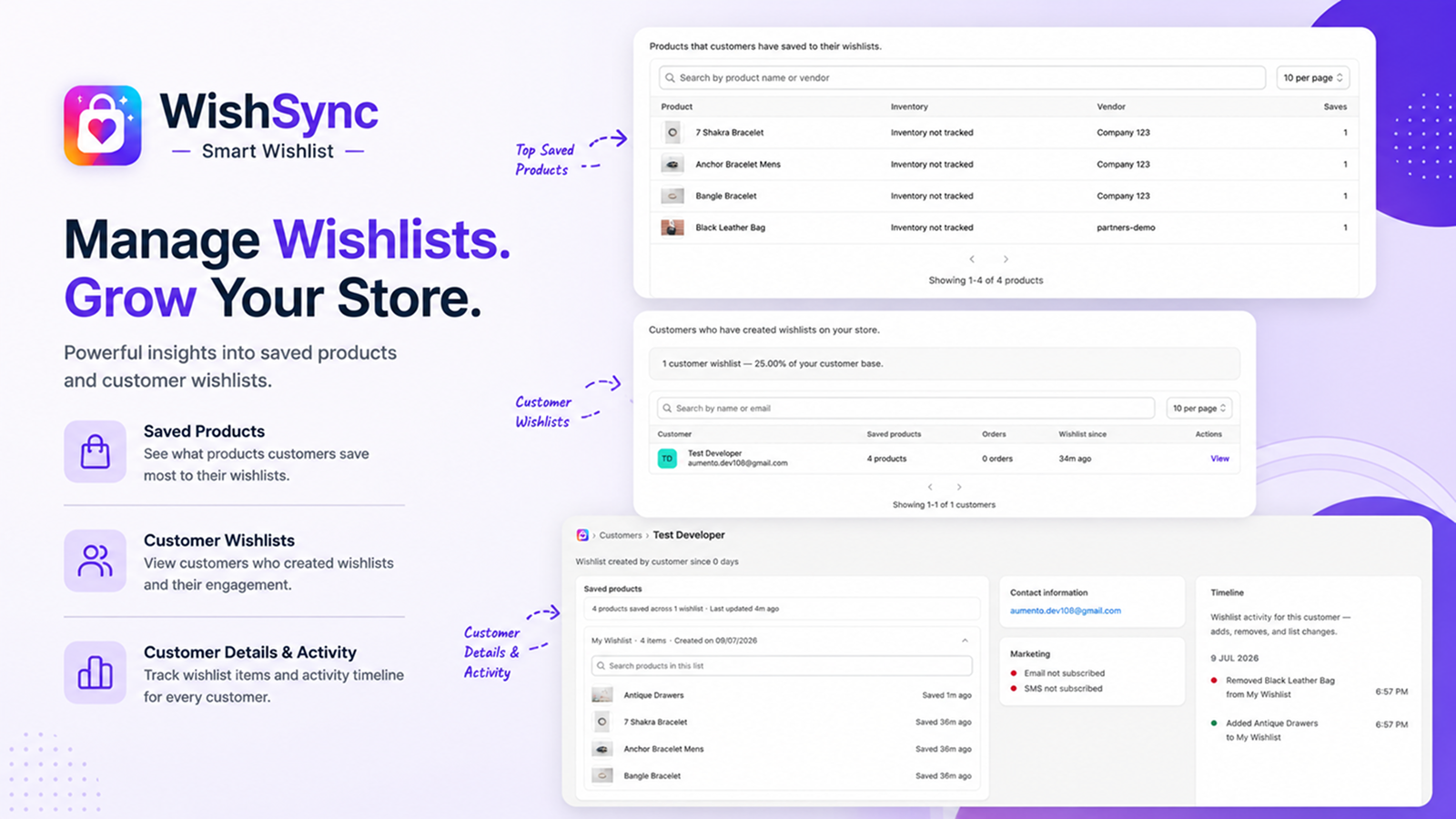
Task: Click the Customer Wishlists people icon
Action: (95, 561)
